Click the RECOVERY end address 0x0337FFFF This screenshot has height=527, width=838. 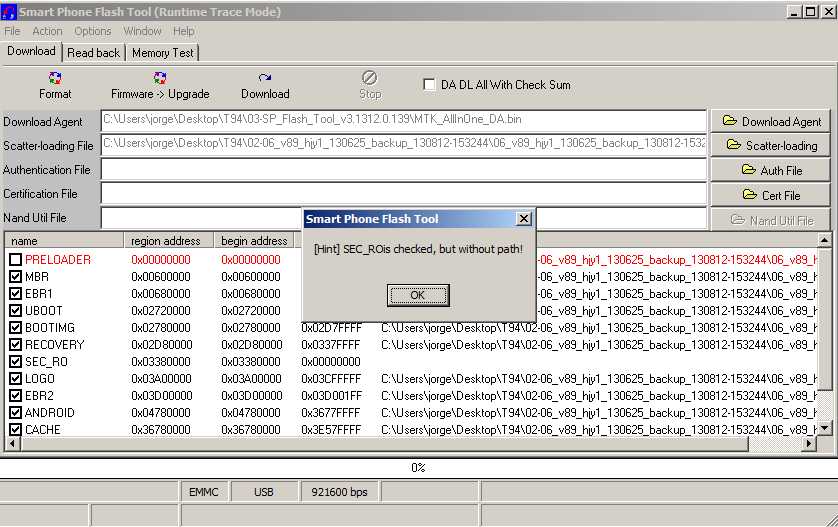[330, 345]
